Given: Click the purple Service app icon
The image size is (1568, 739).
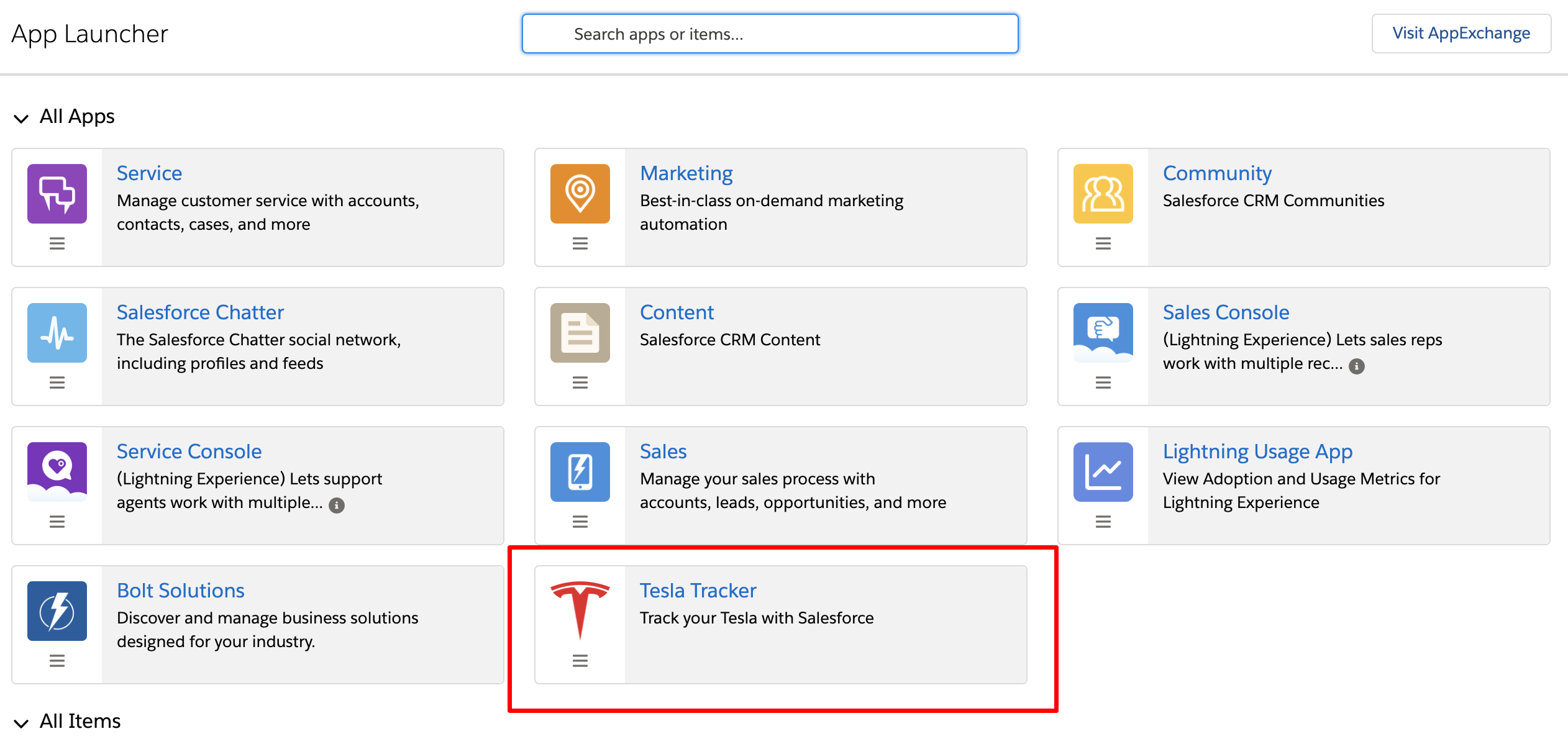Looking at the screenshot, I should pos(57,194).
